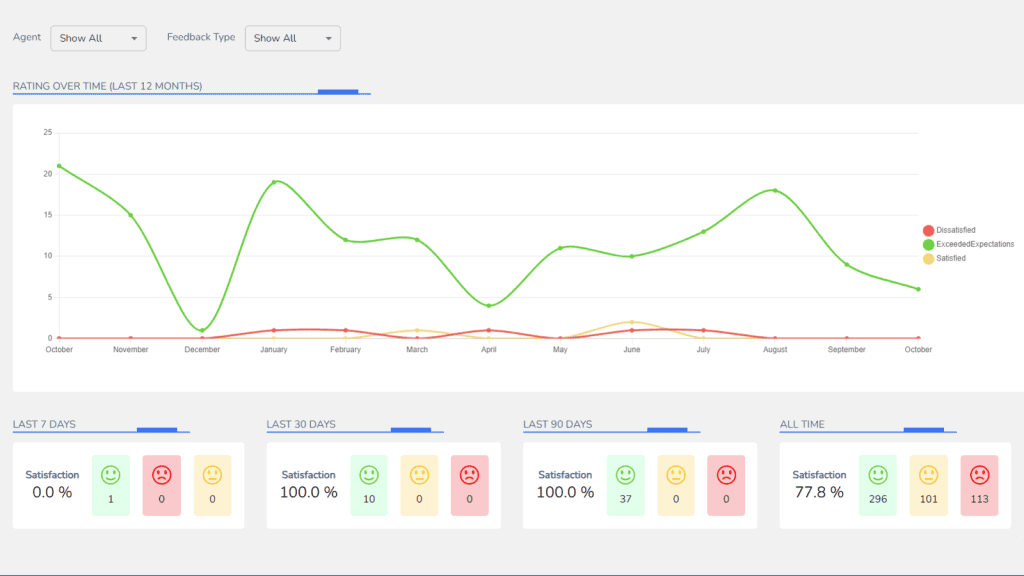This screenshot has height=576, width=1024.
Task: Select green happy face in Last 90 Days
Action: (x=626, y=474)
